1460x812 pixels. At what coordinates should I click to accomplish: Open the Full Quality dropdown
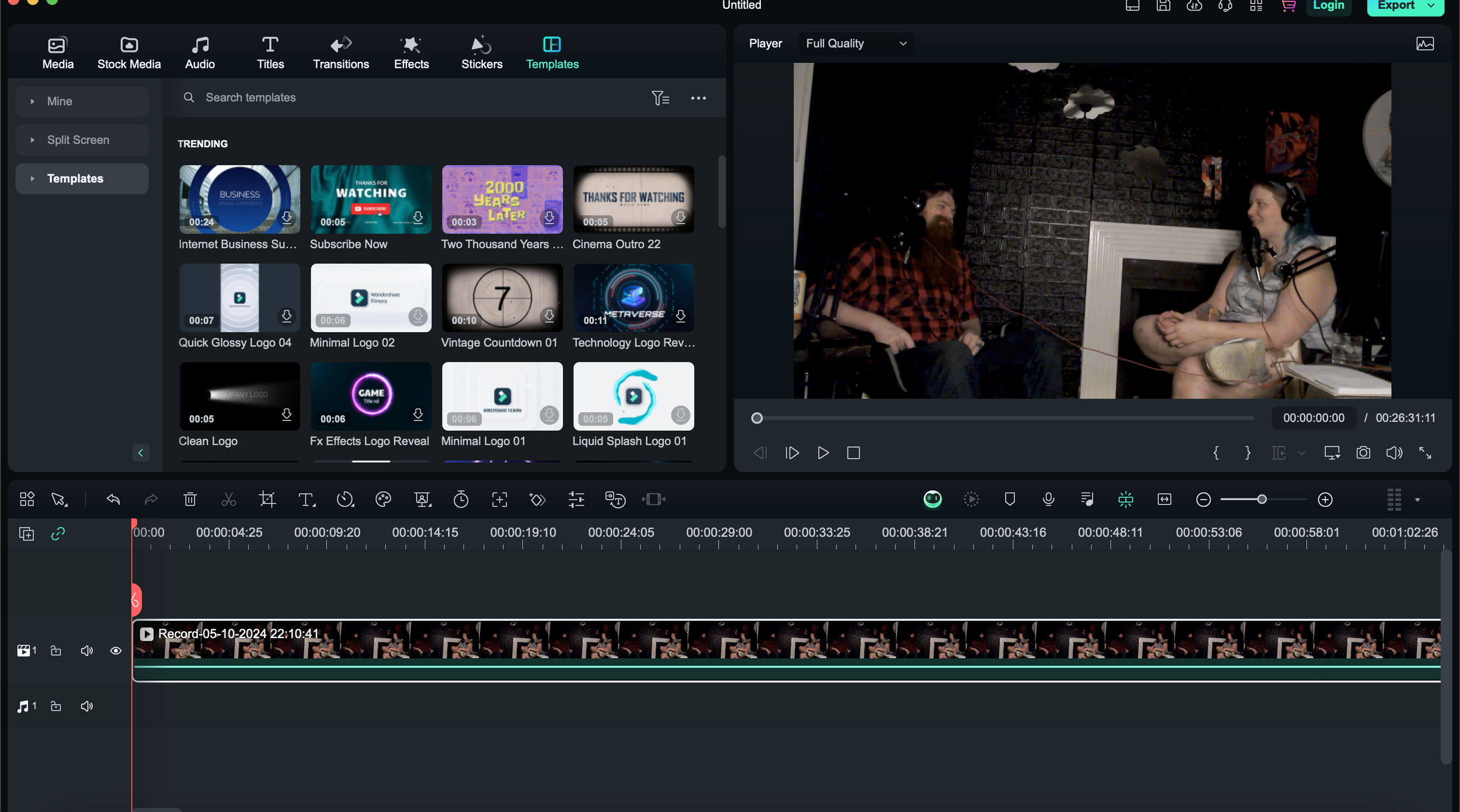856,43
